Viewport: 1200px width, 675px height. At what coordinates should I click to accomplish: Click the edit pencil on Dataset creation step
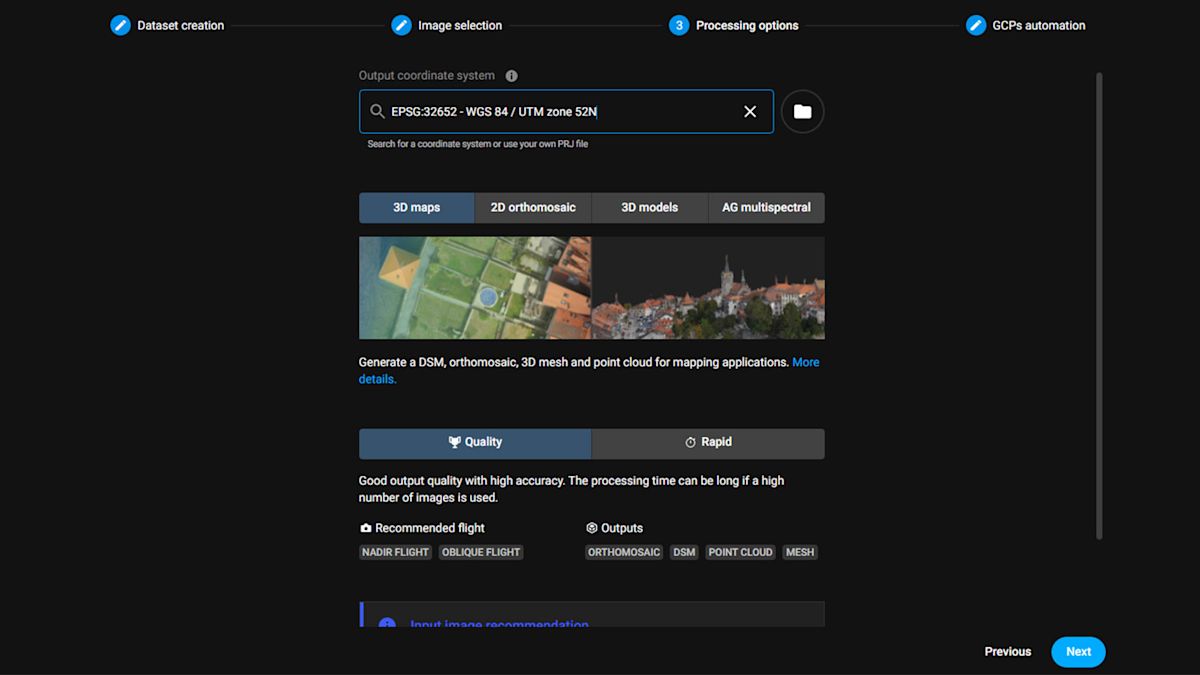pyautogui.click(x=120, y=25)
